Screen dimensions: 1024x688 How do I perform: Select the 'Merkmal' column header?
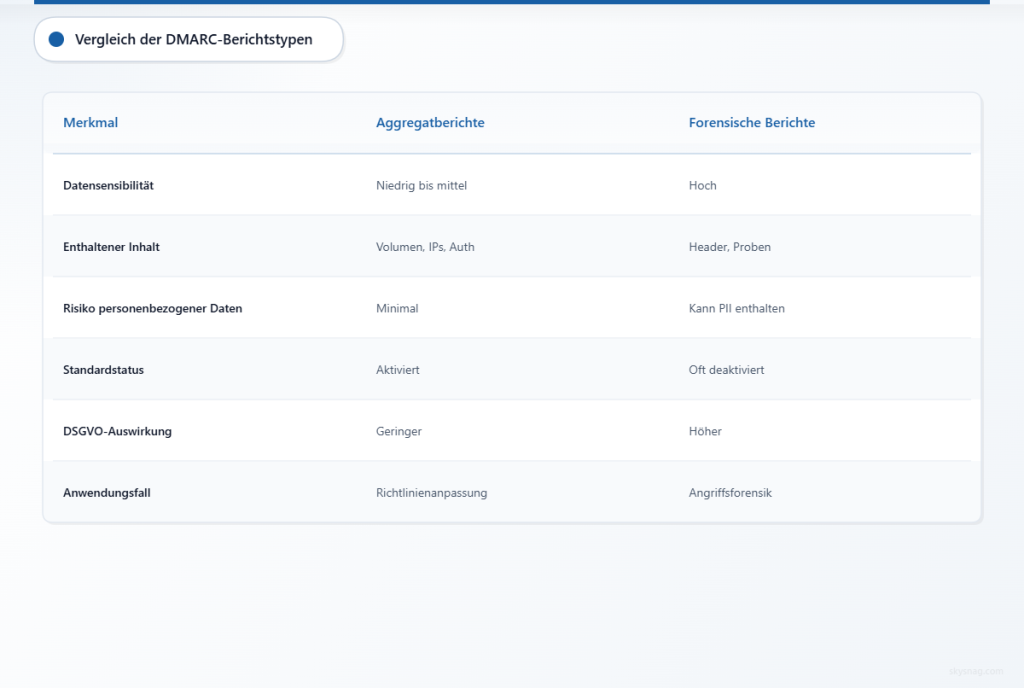pos(90,122)
